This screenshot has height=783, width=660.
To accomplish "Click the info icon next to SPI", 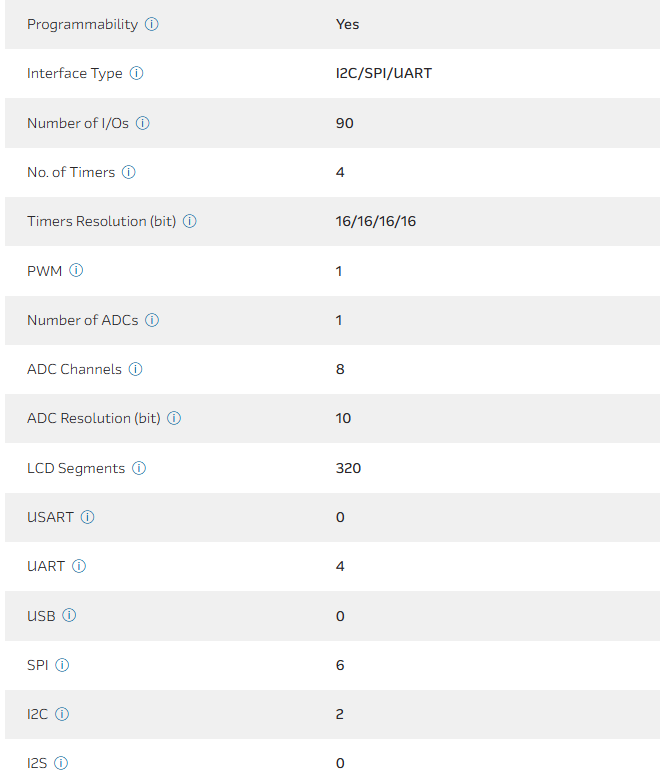I will click(x=63, y=665).
